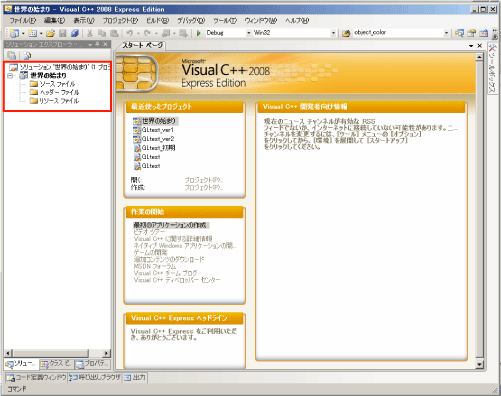Collapse the 世界の始まり project node
The width and height of the screenshot is (501, 396).
[x=10, y=76]
